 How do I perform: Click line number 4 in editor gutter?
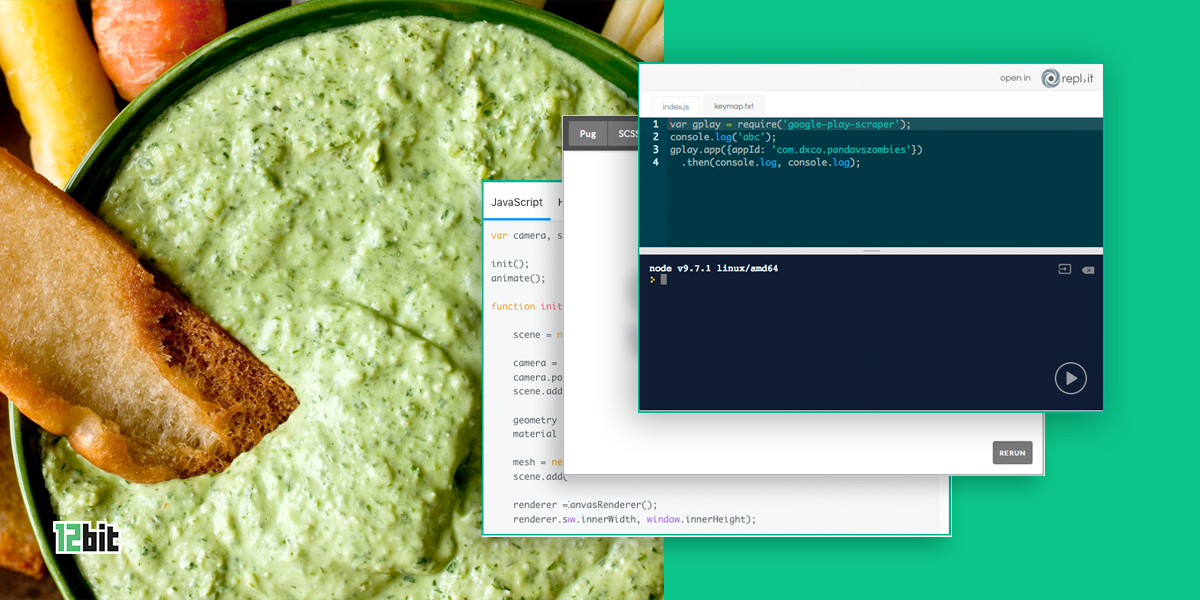656,163
